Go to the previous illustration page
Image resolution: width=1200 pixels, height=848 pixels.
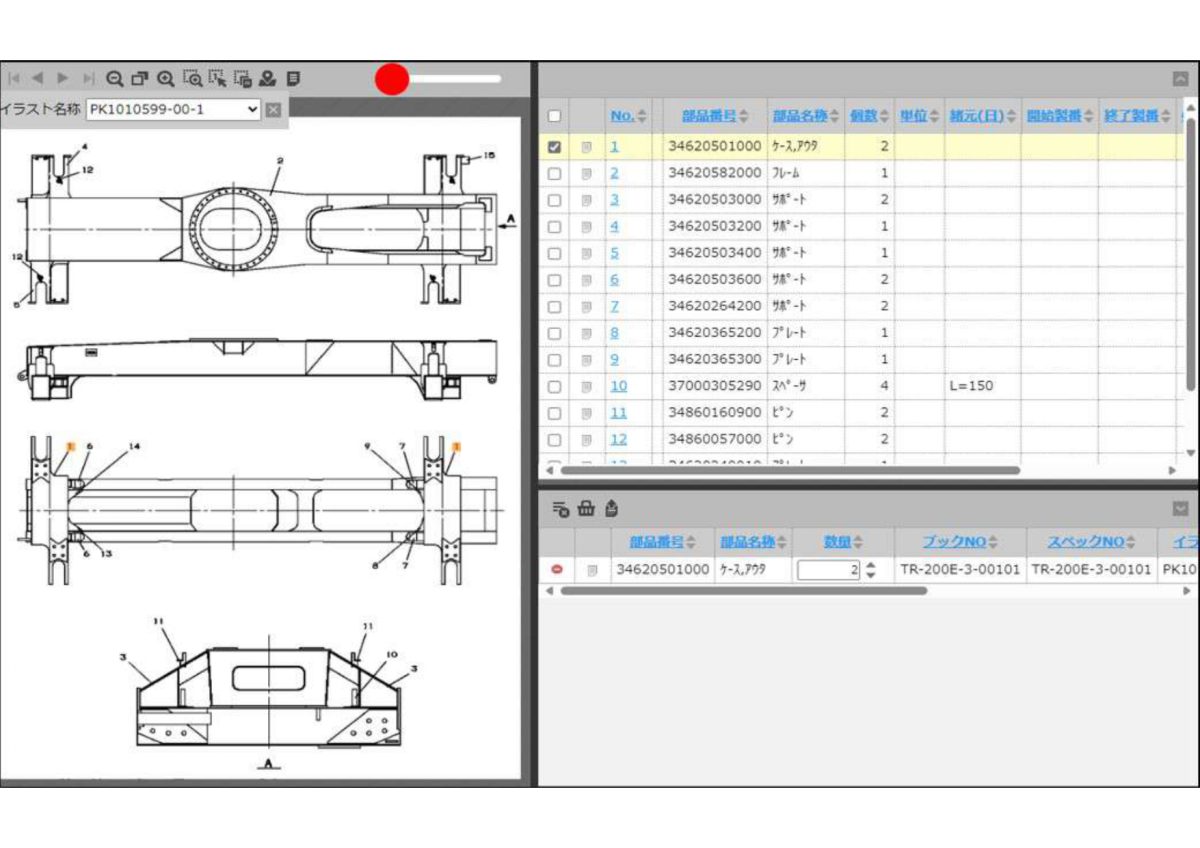point(38,78)
